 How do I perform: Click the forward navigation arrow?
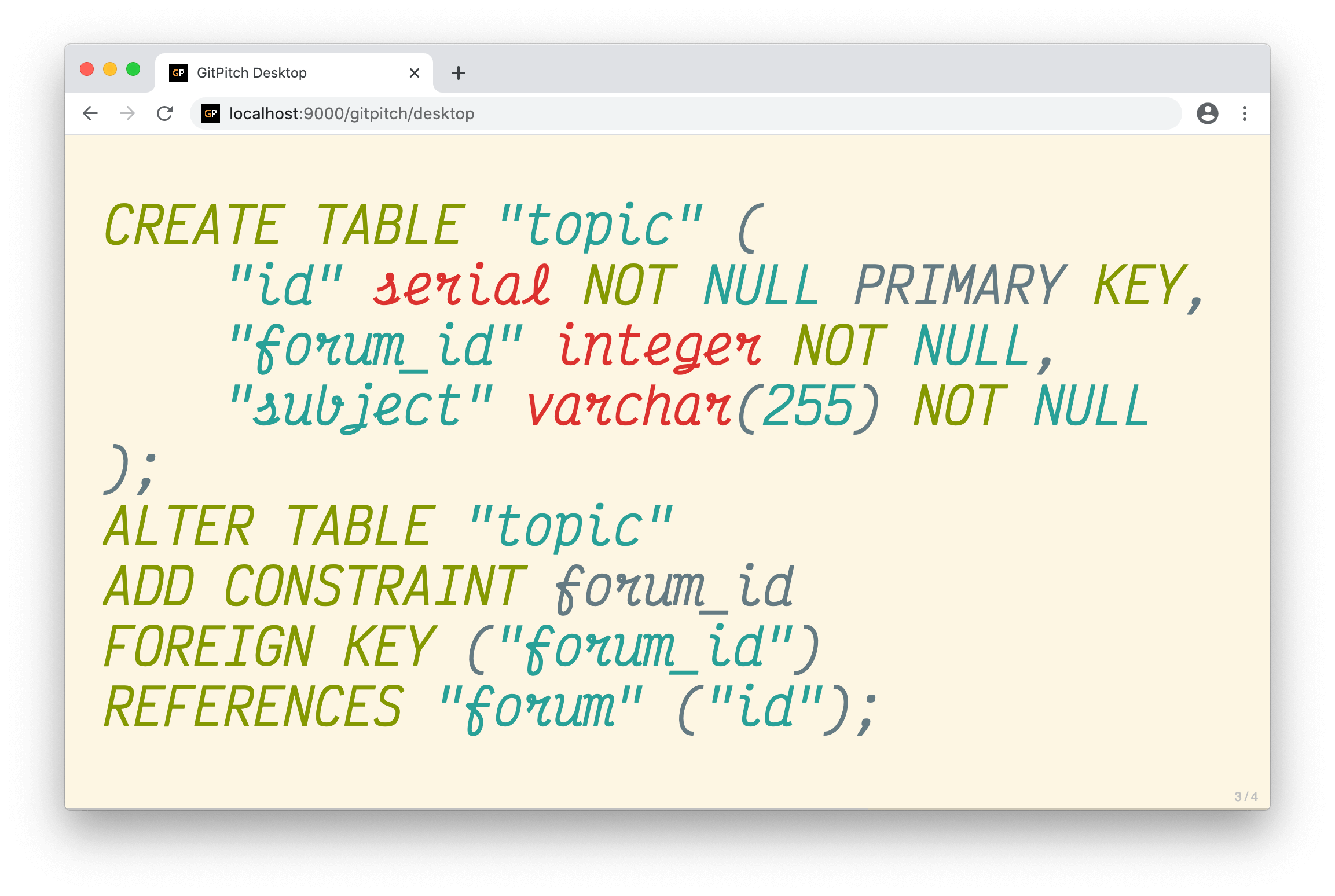[127, 113]
